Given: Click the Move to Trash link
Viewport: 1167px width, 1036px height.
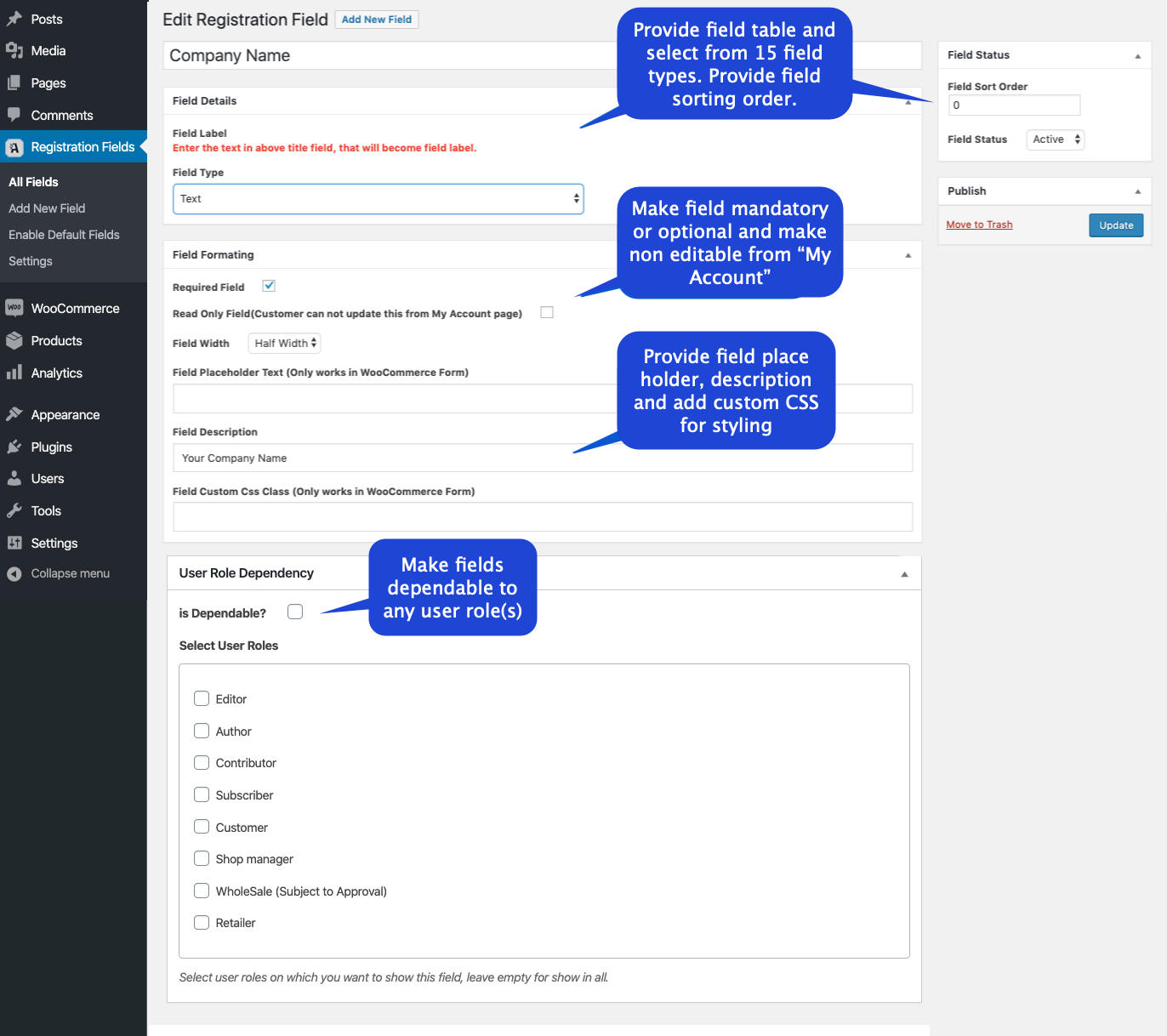Looking at the screenshot, I should click(979, 225).
